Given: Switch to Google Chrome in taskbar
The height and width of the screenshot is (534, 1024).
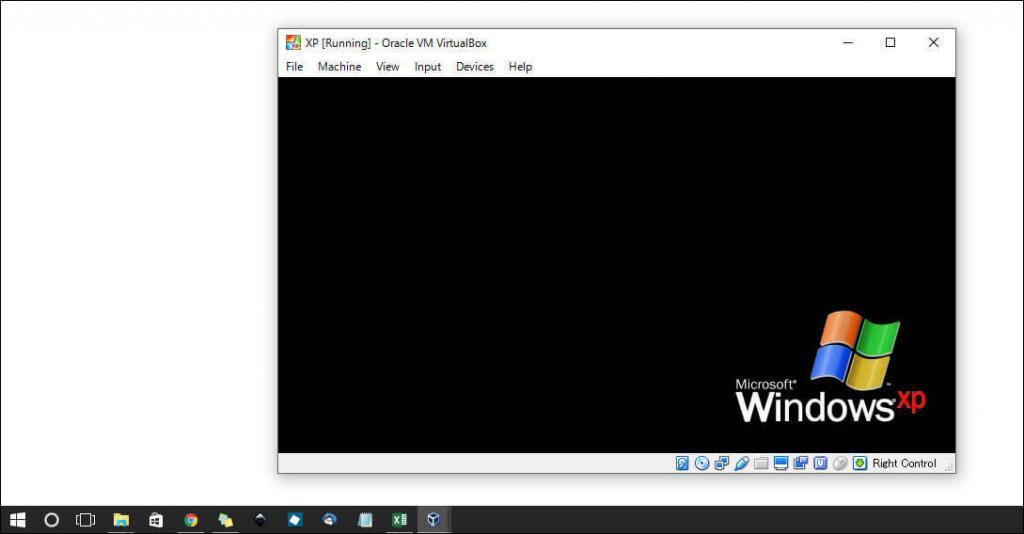Looking at the screenshot, I should point(191,520).
